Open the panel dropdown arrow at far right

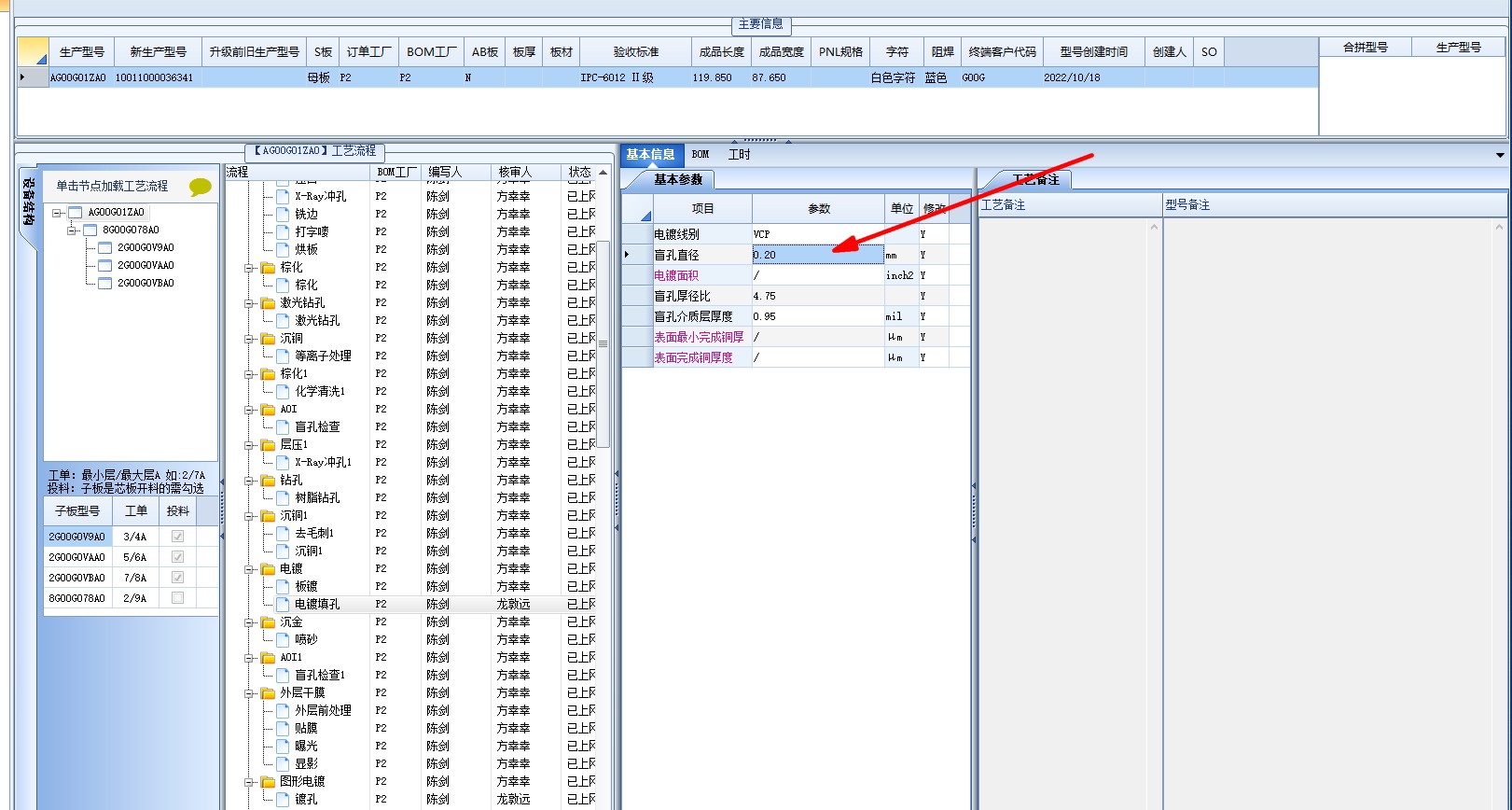click(1500, 155)
